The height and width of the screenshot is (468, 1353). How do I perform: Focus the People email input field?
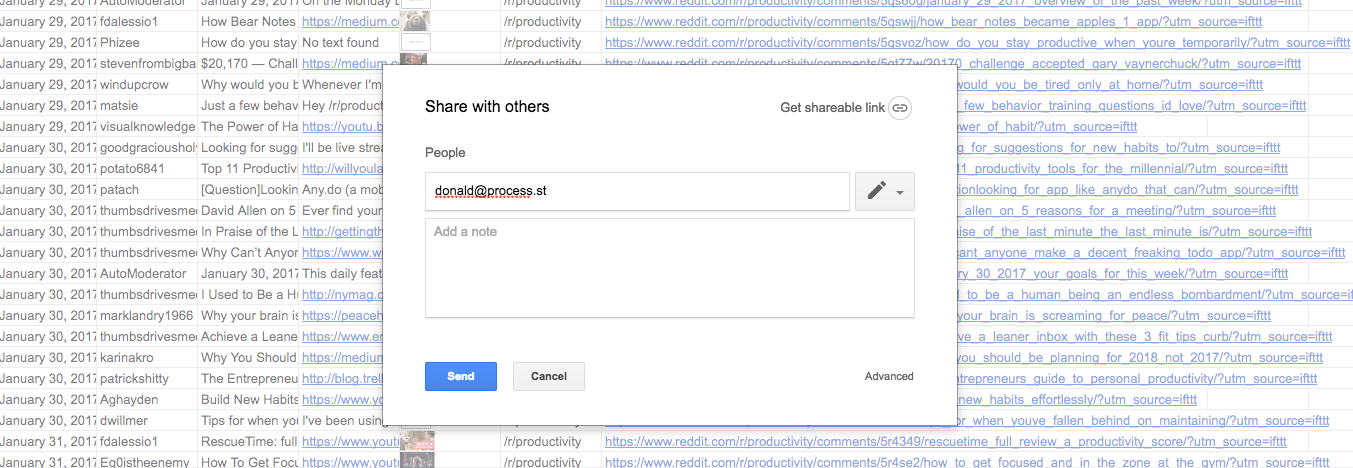(x=638, y=191)
